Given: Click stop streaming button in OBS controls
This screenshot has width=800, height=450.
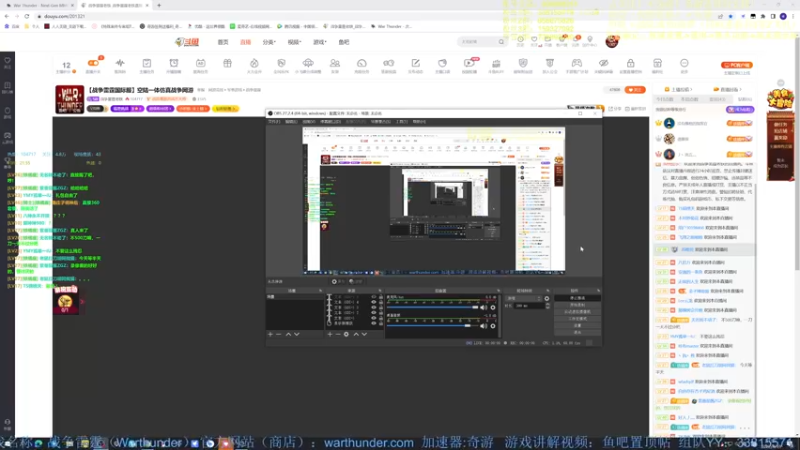Looking at the screenshot, I should pos(578,298).
